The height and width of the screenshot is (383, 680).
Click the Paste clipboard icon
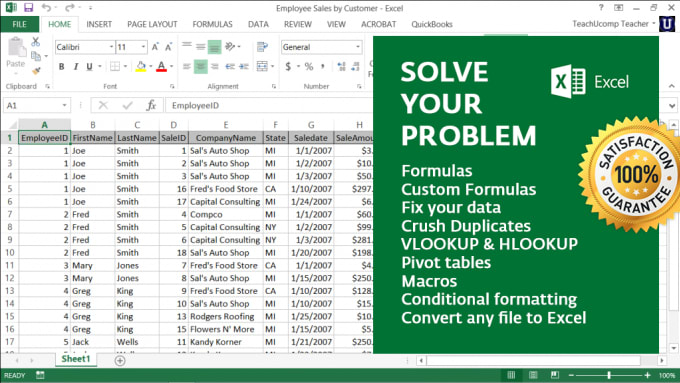16,47
